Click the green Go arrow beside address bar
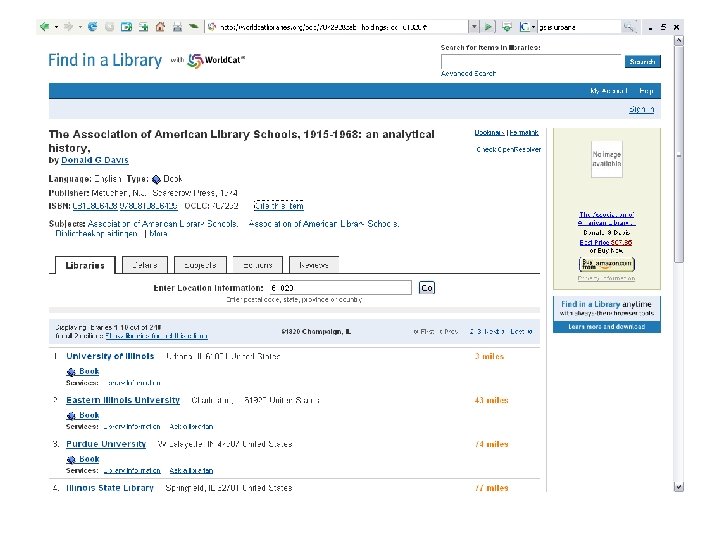Viewport: 720px width, 540px height. 488,27
